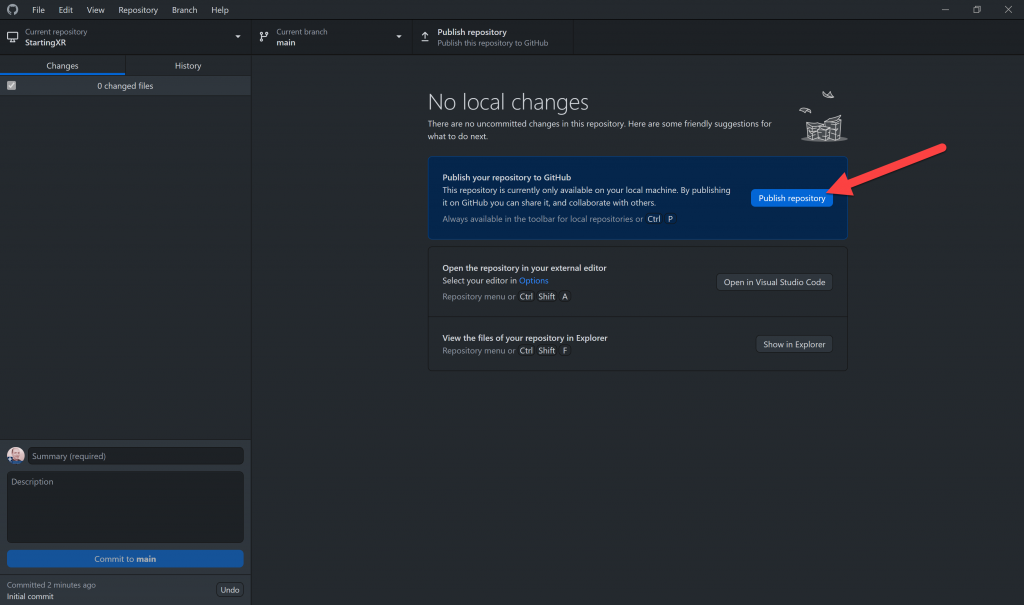Open the Options link for editor selection
Viewport: 1024px width, 605px height.
tap(534, 281)
